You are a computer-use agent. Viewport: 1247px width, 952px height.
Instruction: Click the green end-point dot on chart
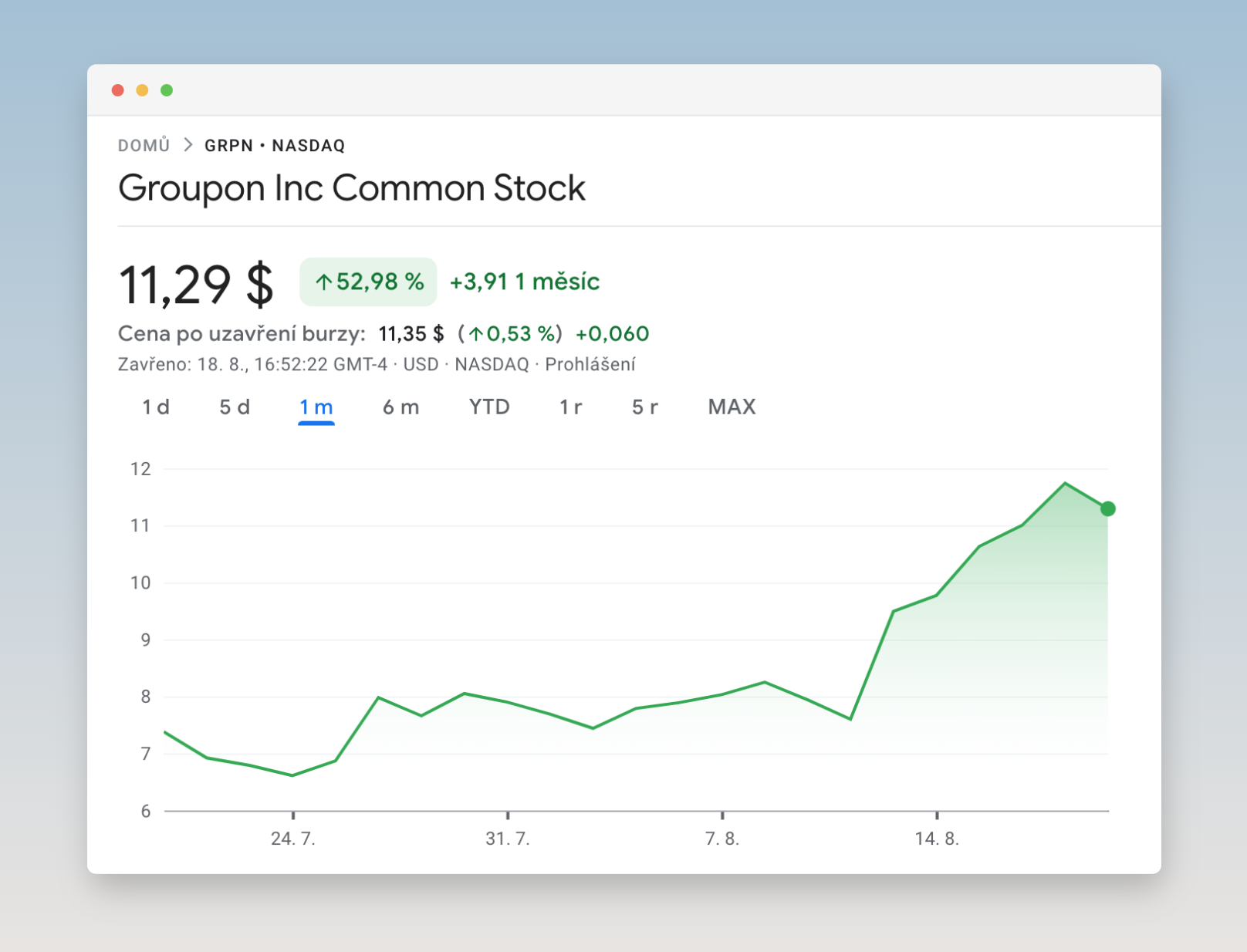point(1108,508)
